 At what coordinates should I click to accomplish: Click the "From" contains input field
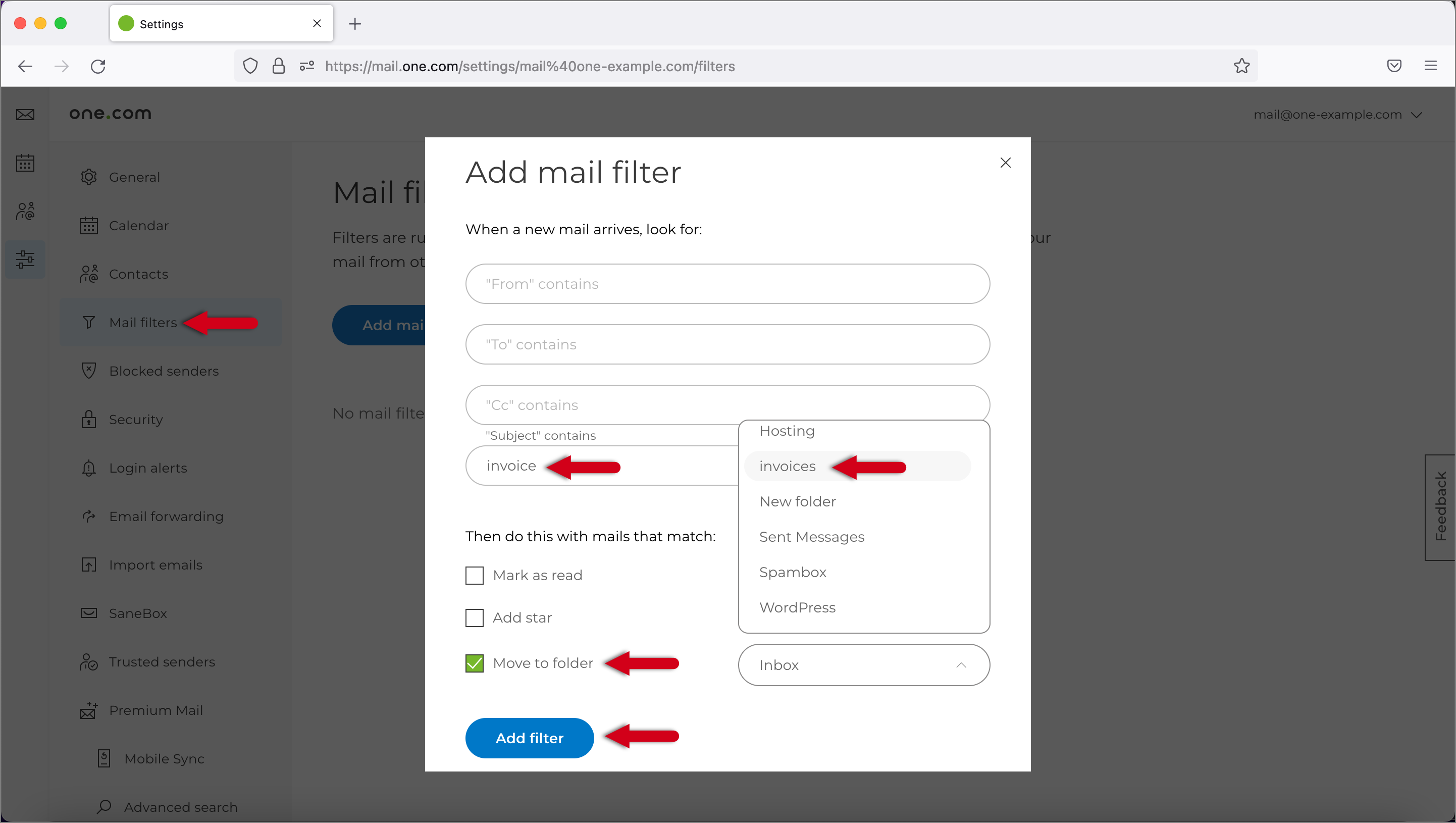tap(727, 284)
